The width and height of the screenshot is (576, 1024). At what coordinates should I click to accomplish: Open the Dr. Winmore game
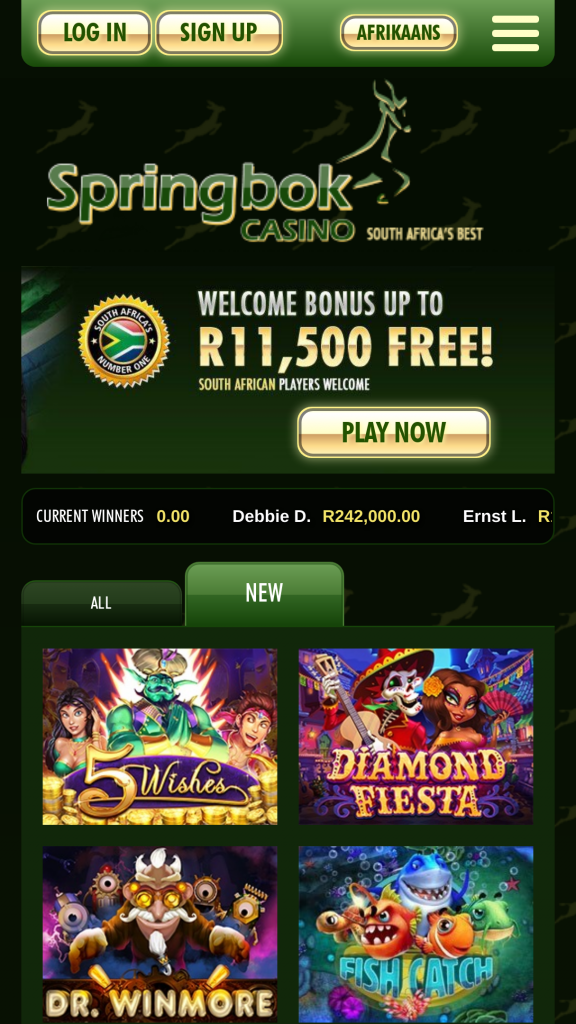tap(160, 935)
